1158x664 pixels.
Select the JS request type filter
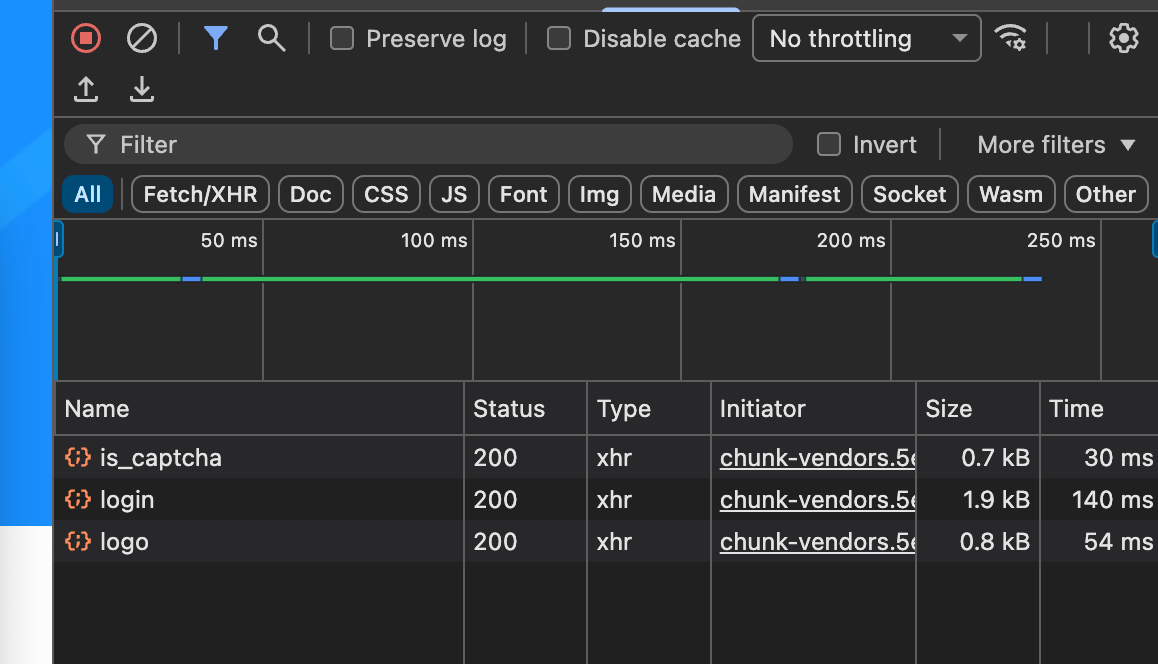[x=454, y=194]
